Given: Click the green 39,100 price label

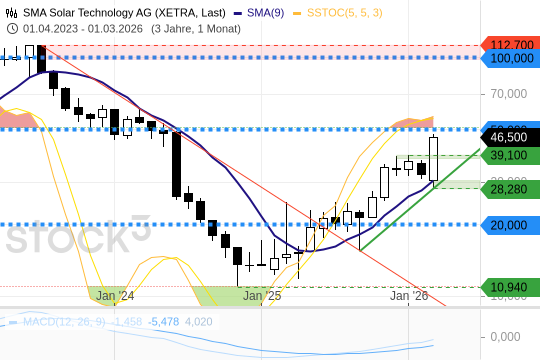Looking at the screenshot, I should point(510,155).
